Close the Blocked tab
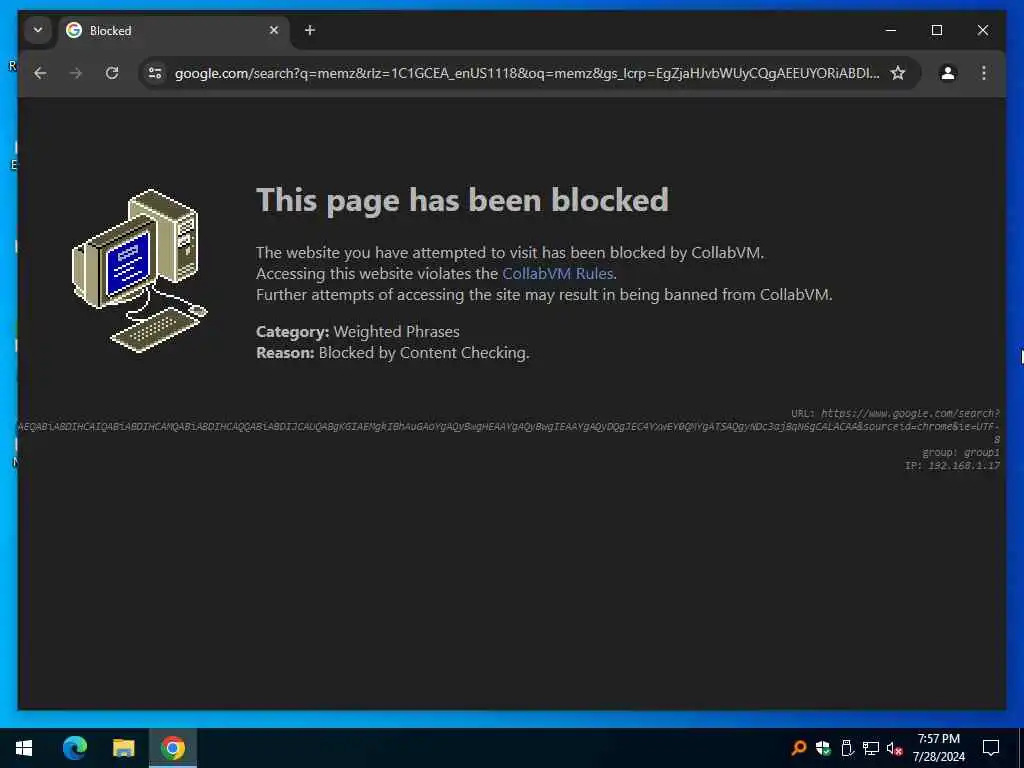Viewport: 1024px width, 768px height. click(x=274, y=30)
